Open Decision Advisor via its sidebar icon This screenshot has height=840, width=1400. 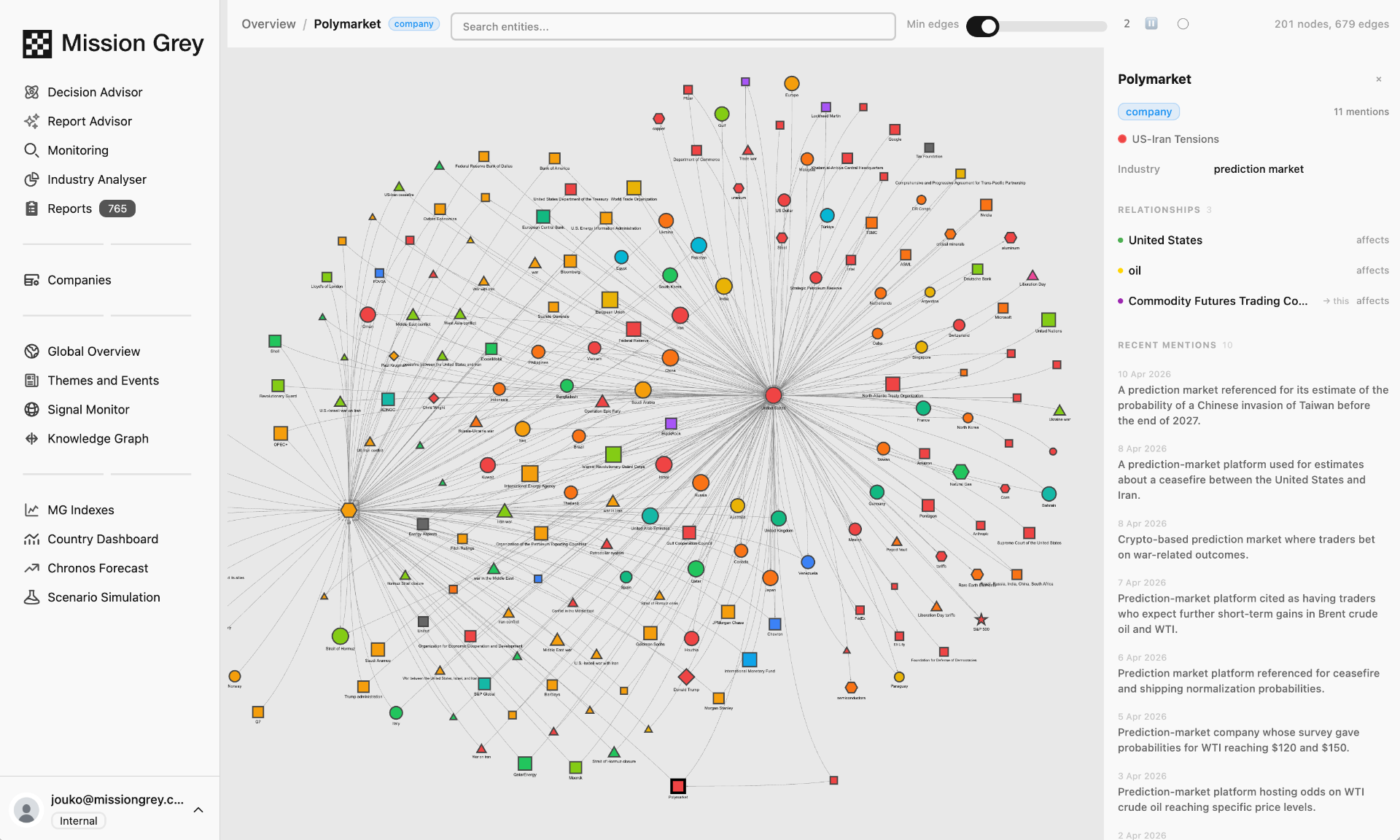click(x=31, y=92)
